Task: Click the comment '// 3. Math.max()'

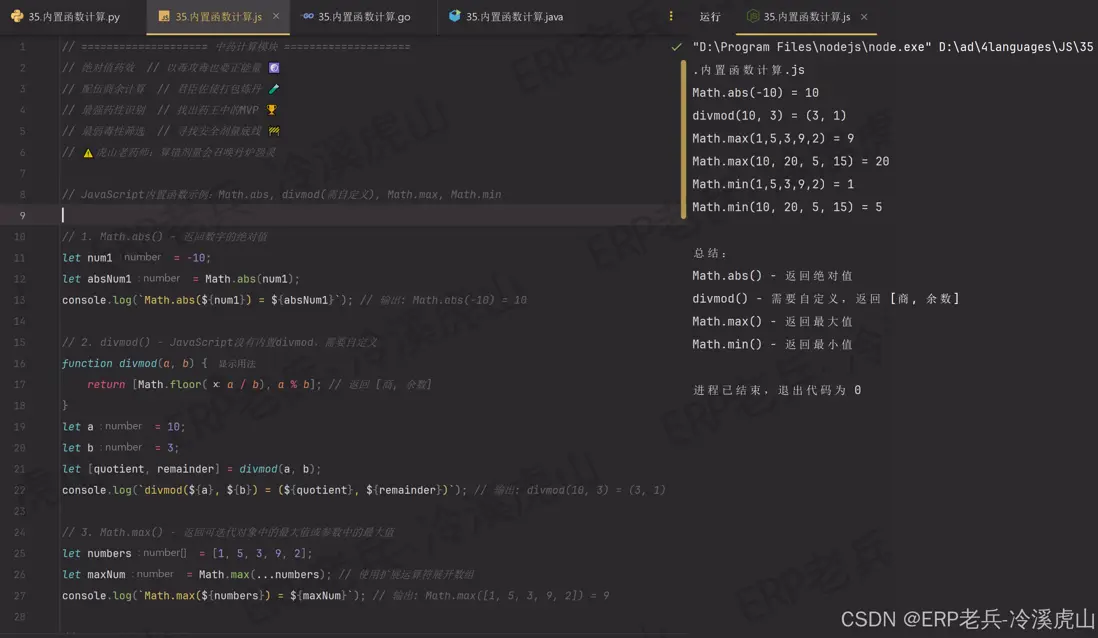Action: 228,532
